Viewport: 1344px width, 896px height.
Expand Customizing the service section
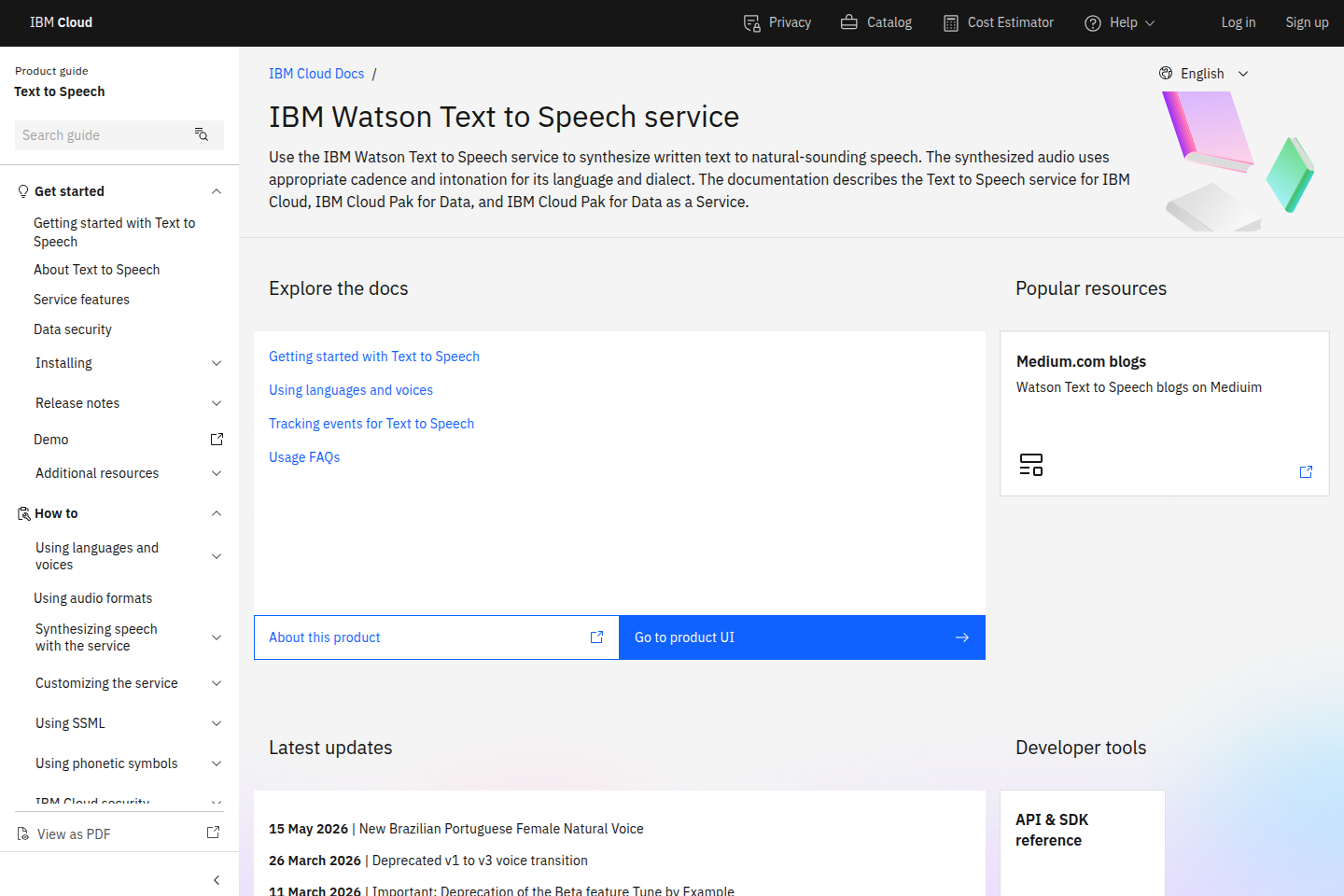(217, 683)
